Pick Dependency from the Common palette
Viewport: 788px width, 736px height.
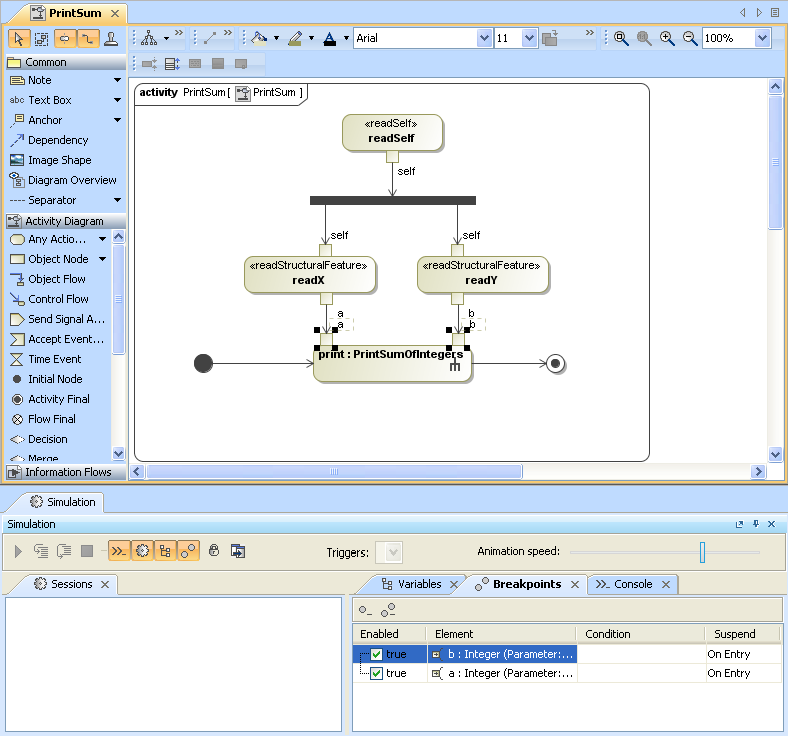pyautogui.click(x=58, y=140)
